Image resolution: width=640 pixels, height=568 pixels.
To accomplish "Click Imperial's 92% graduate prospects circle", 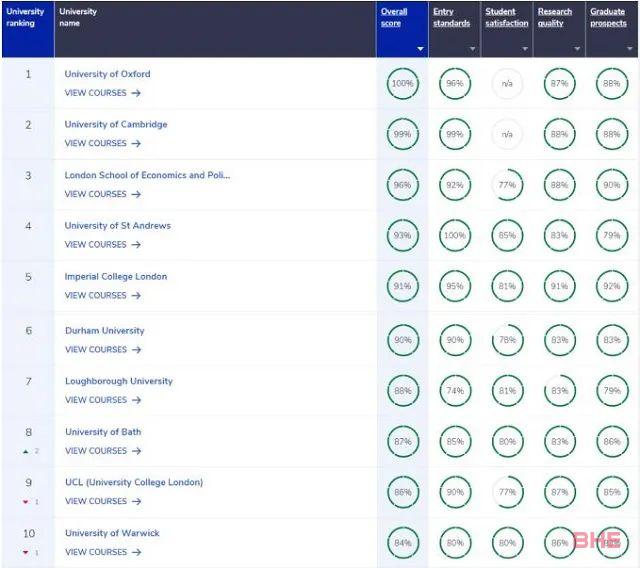I will [612, 286].
